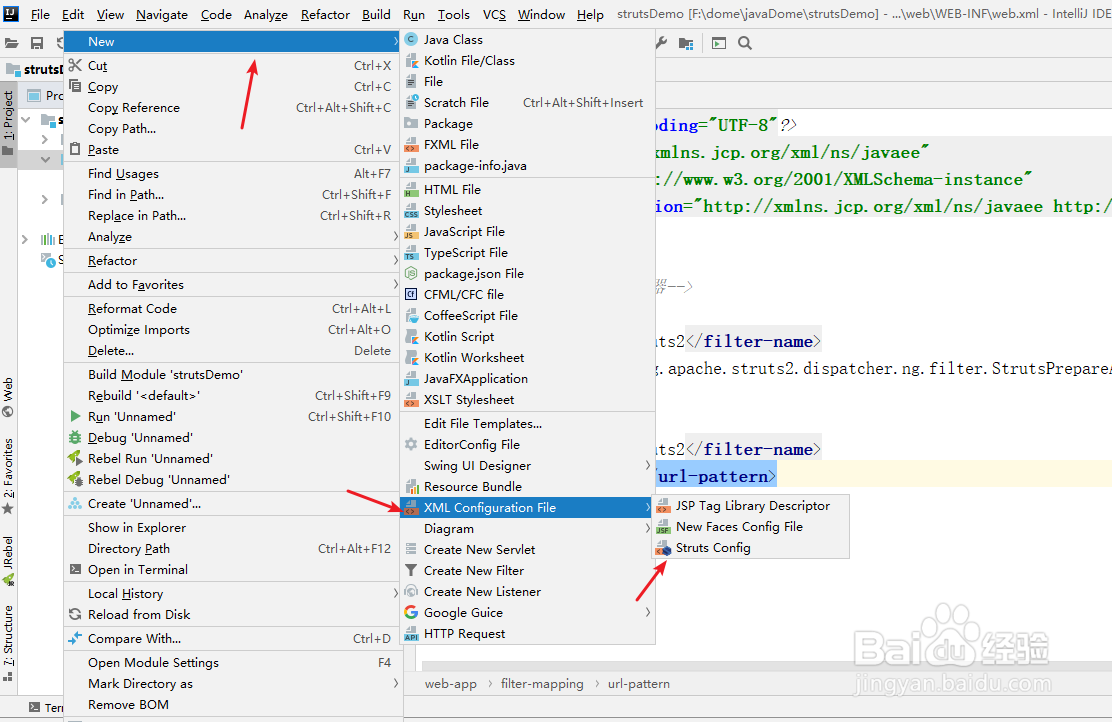This screenshot has height=722, width=1112.
Task: Open the JRebel tool window tab
Action: click(8, 562)
